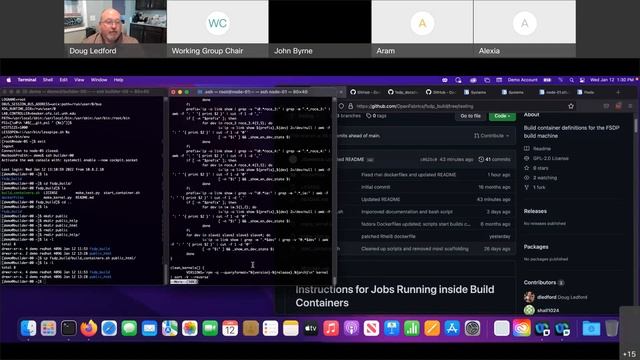The width and height of the screenshot is (640, 360).
Task: Open Messages in the dock
Action: [x=129, y=328]
